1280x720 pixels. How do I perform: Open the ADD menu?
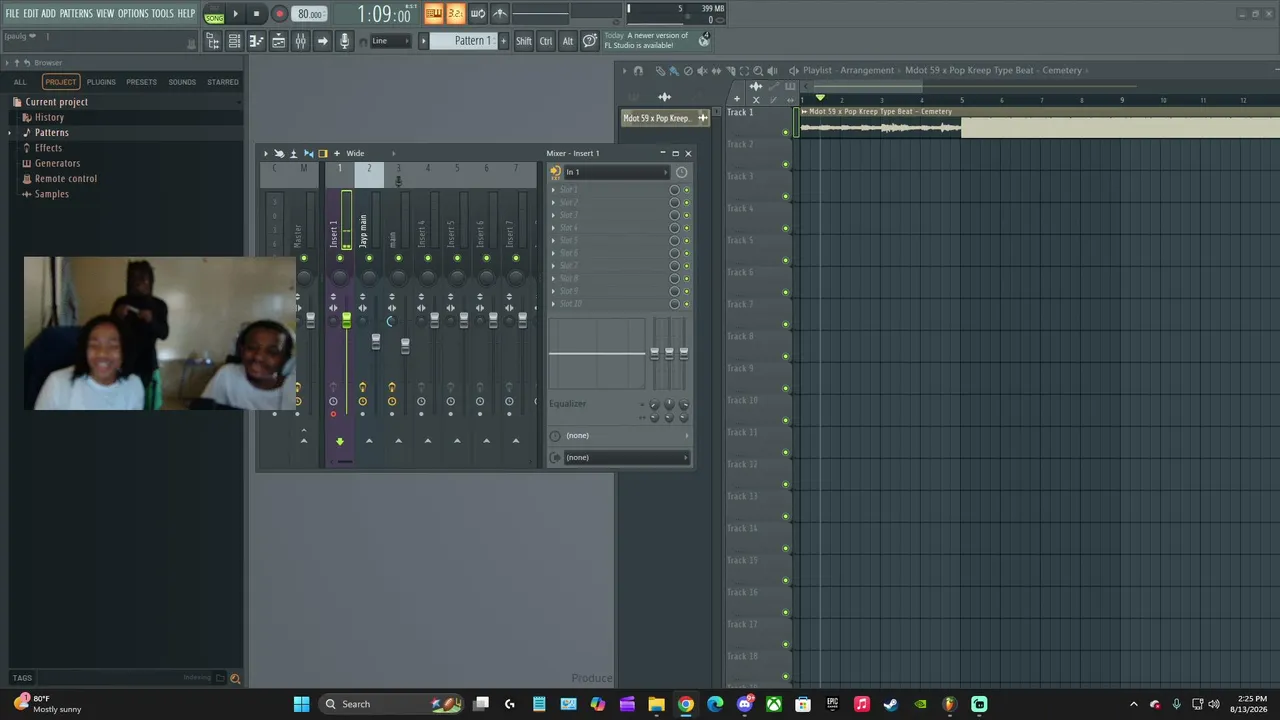tap(48, 14)
